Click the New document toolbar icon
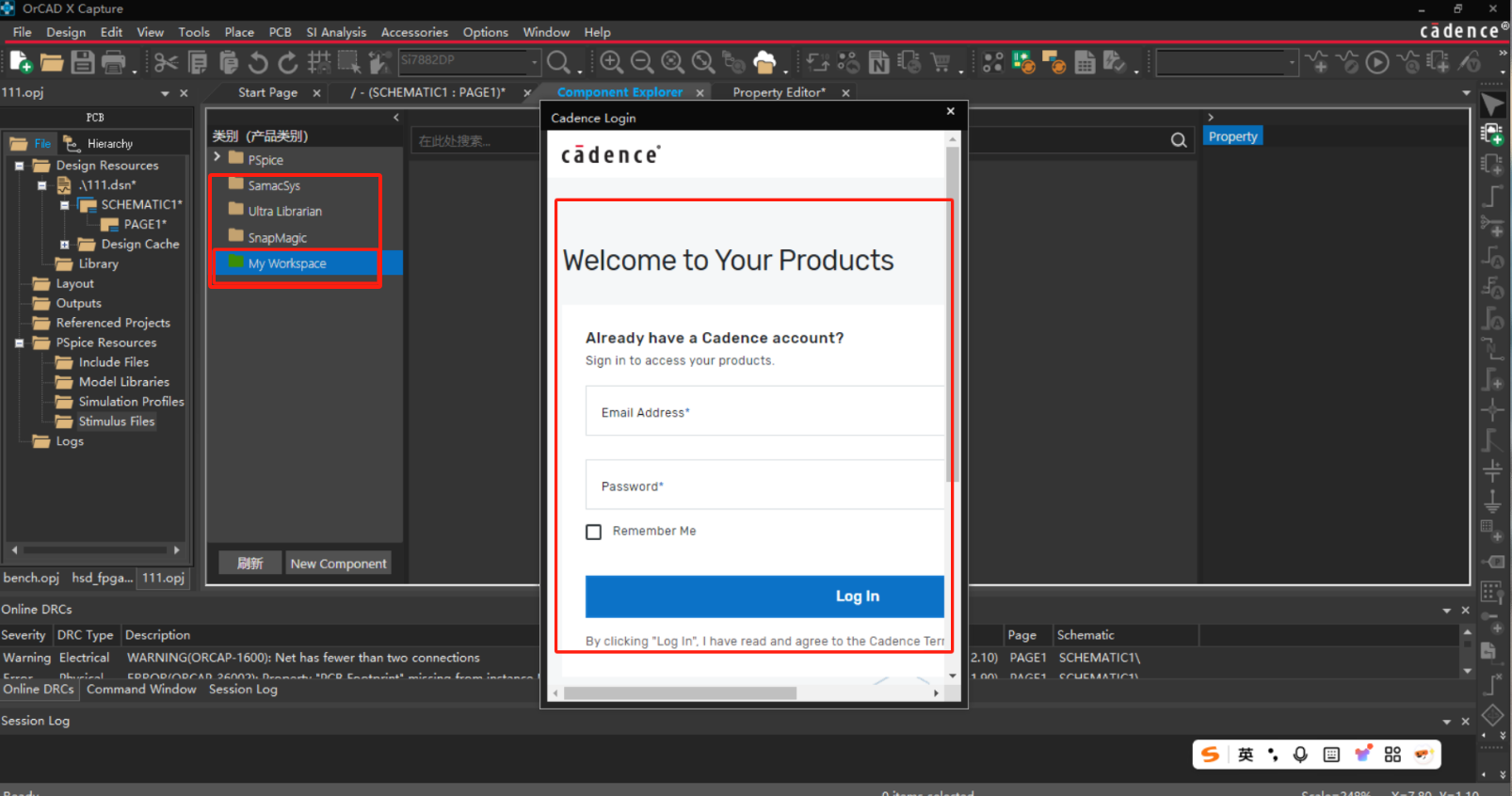 pyautogui.click(x=21, y=63)
